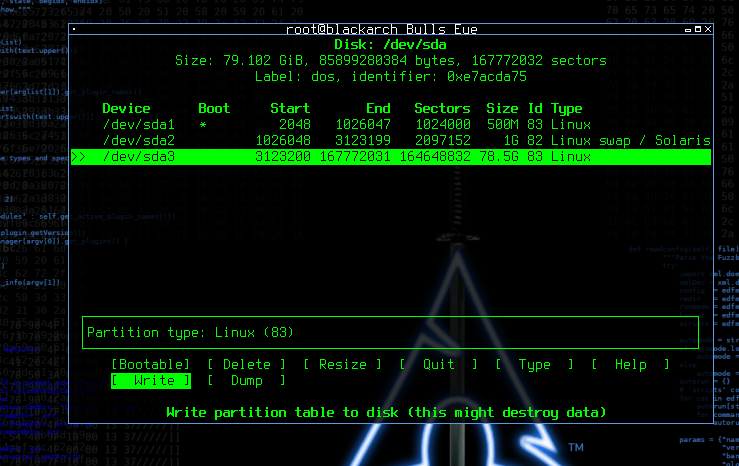Select the /dev/sda1 partition row
Viewport: 739px width, 466px height.
point(391,124)
